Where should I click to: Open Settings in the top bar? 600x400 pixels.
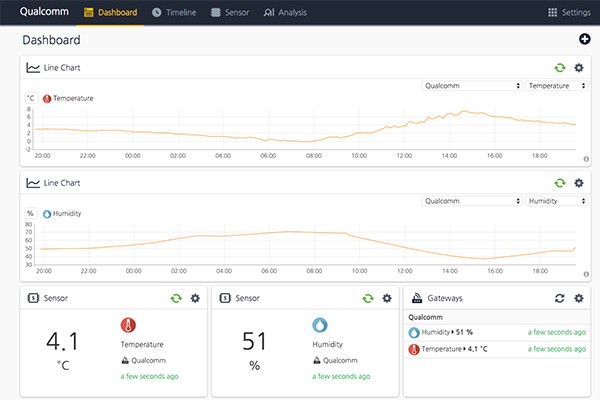(569, 13)
